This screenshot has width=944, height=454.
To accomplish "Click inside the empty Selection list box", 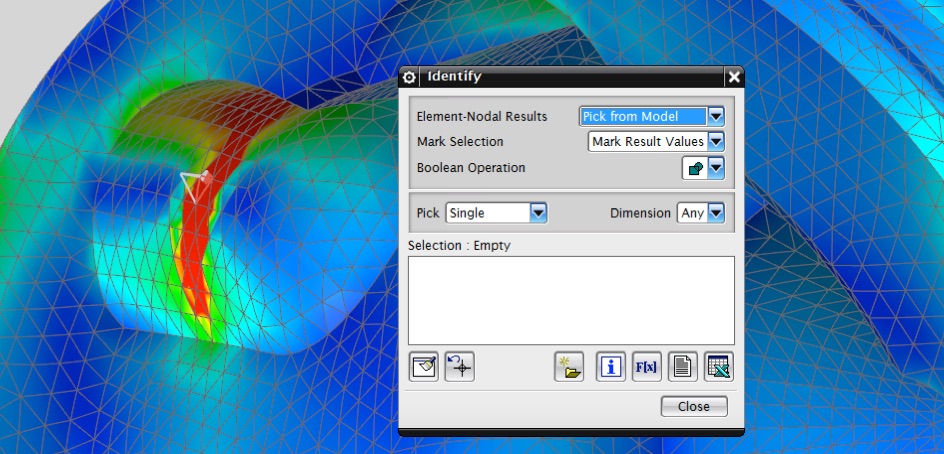I will tap(571, 300).
